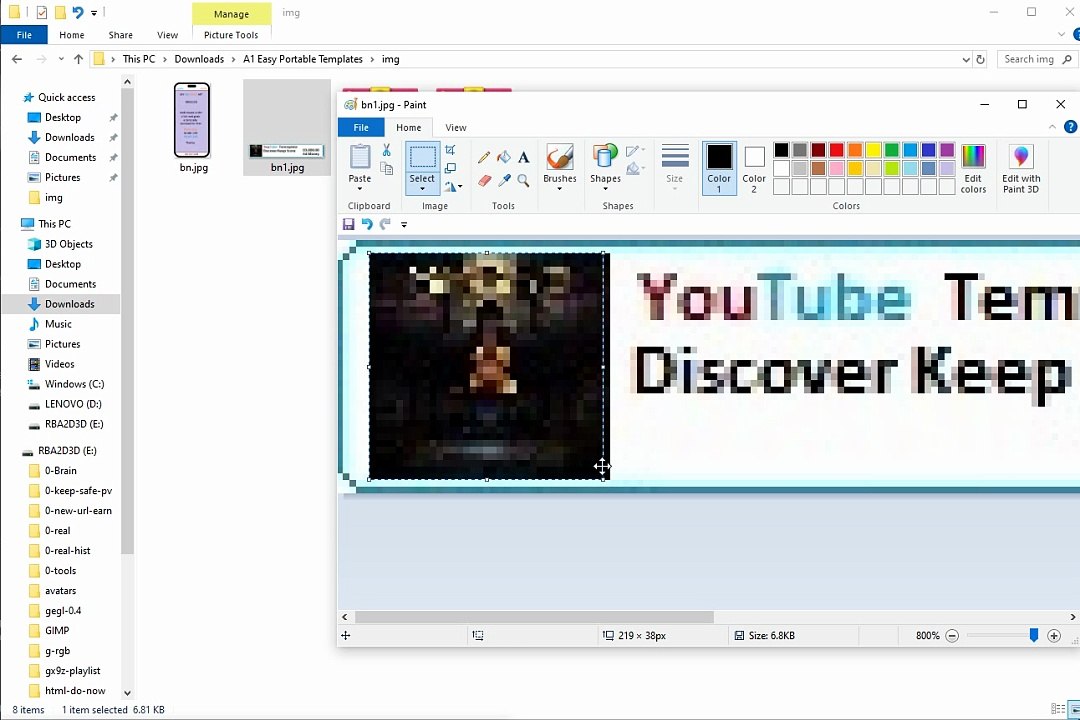Select the Paint Home tab

click(408, 127)
